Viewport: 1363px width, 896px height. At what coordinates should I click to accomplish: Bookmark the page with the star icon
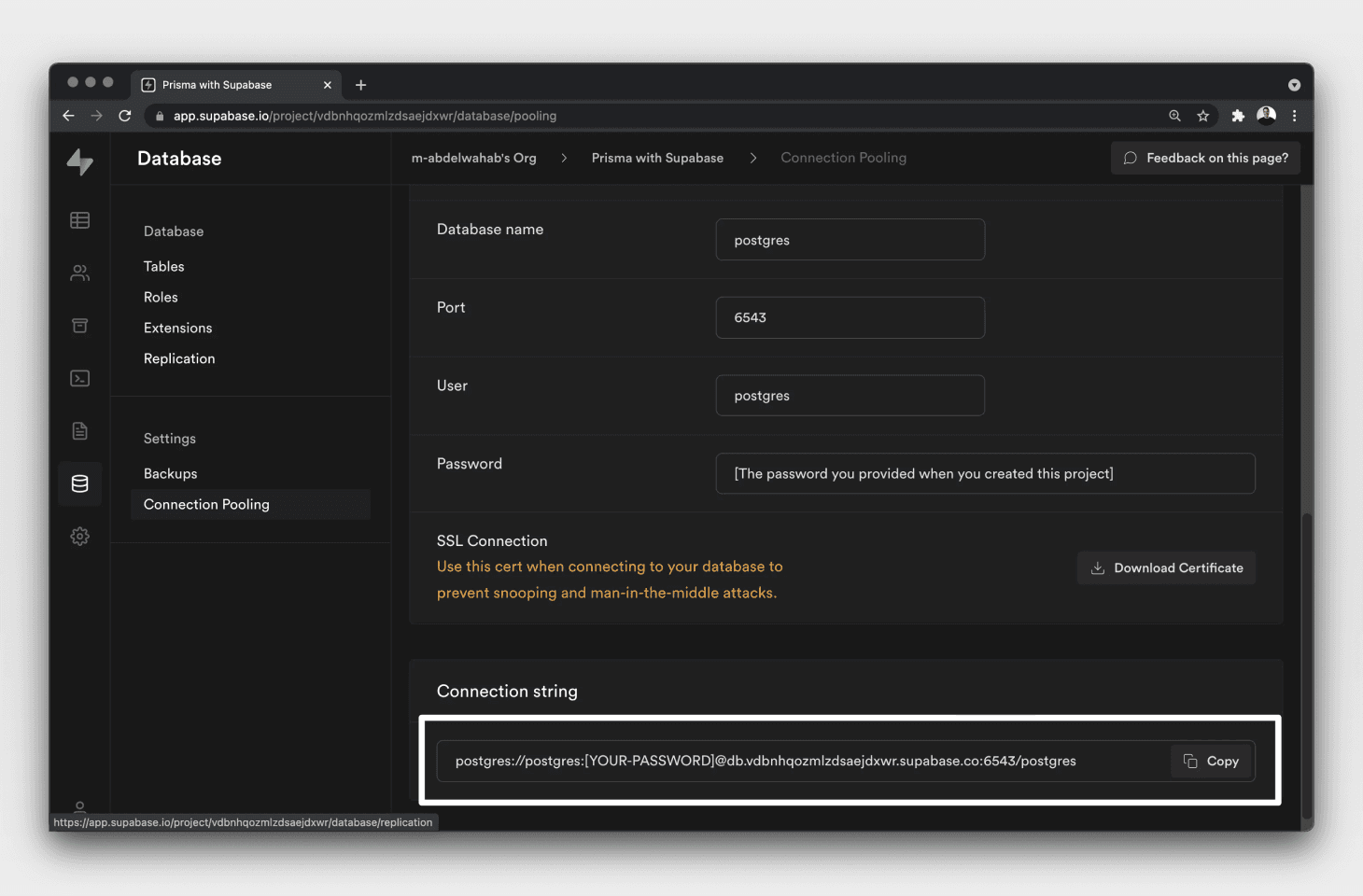pyautogui.click(x=1203, y=116)
